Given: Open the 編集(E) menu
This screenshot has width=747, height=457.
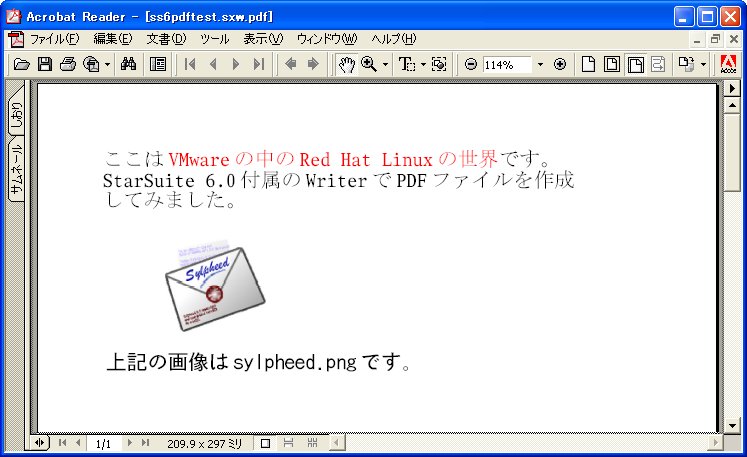Looking at the screenshot, I should click(x=112, y=39).
